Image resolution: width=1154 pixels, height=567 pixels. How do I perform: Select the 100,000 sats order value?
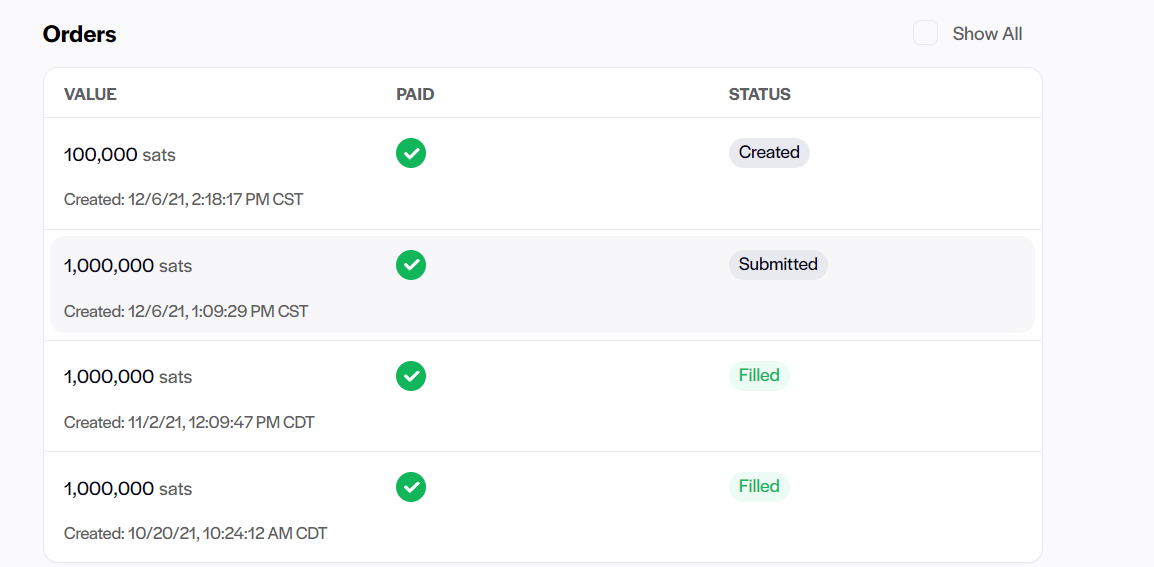point(120,155)
